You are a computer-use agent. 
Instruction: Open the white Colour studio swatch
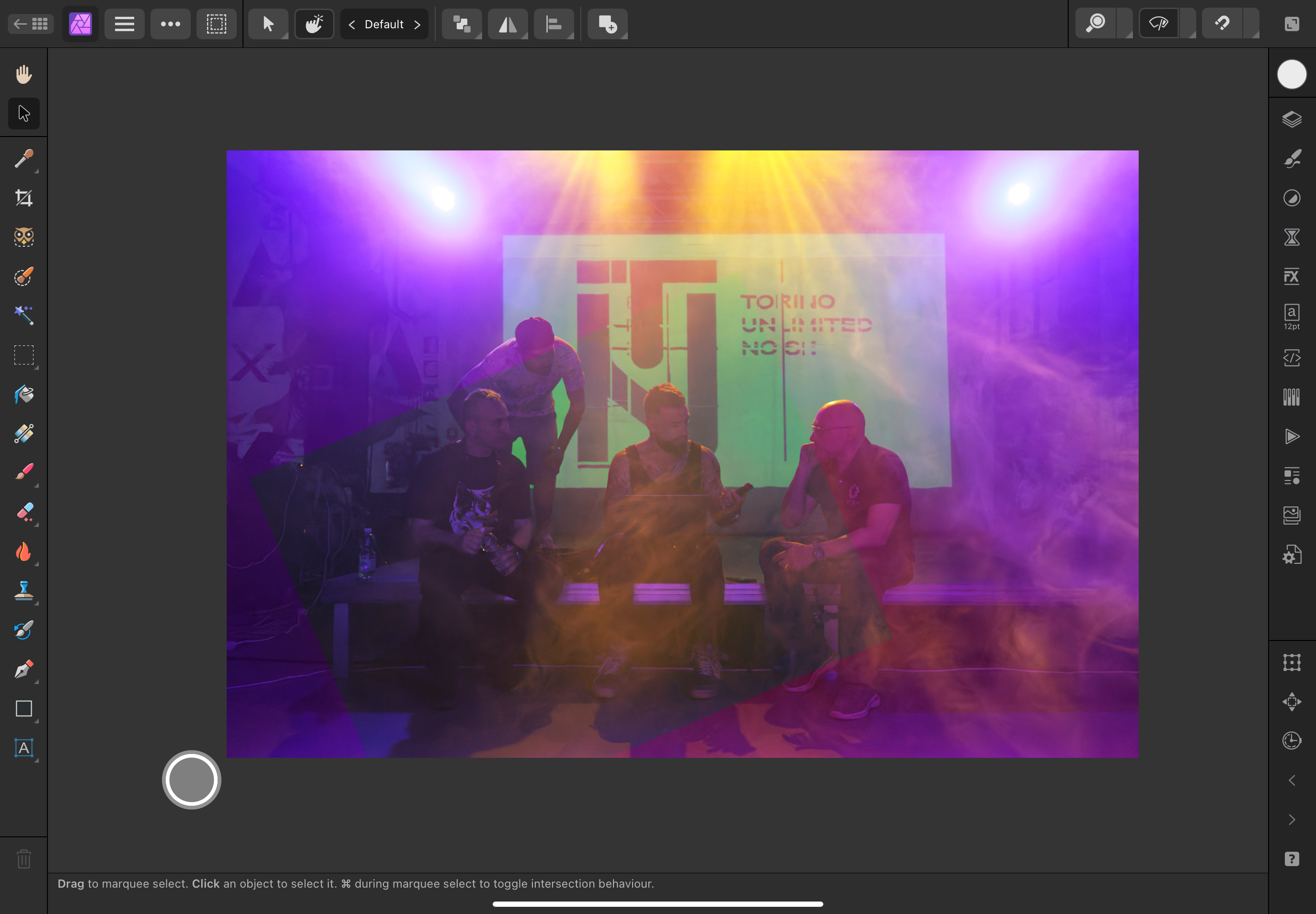[1292, 74]
